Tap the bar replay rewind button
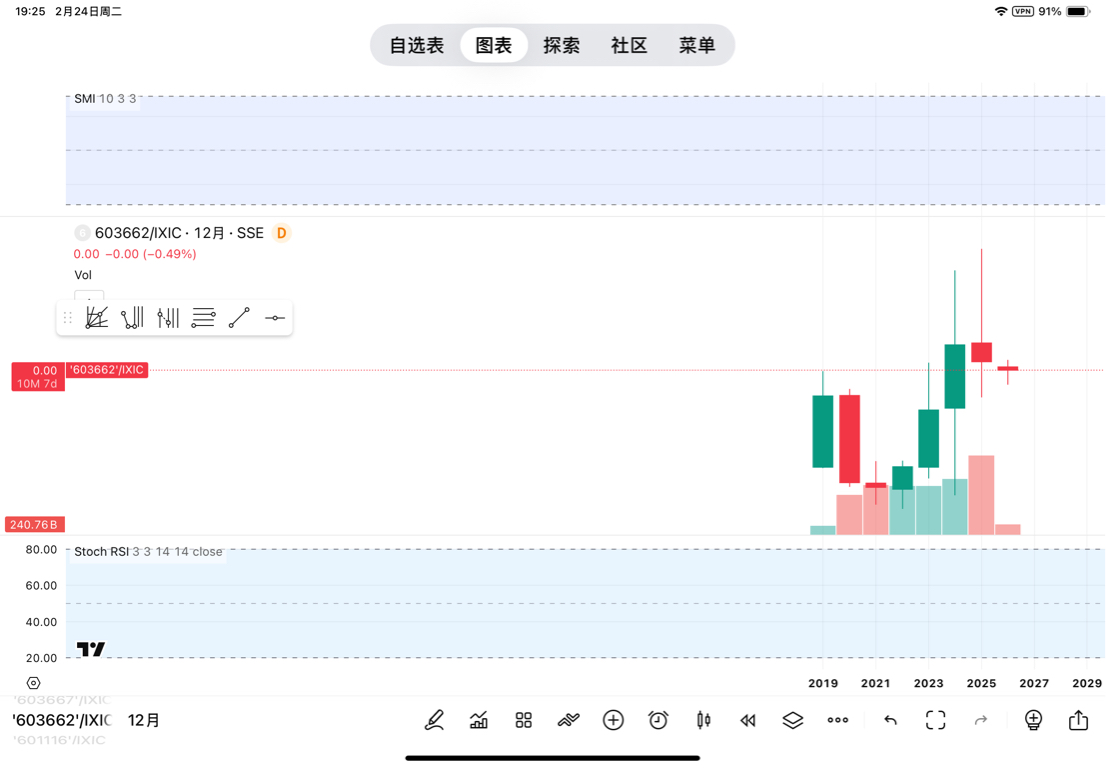Viewport: 1106px width, 768px height. [748, 720]
